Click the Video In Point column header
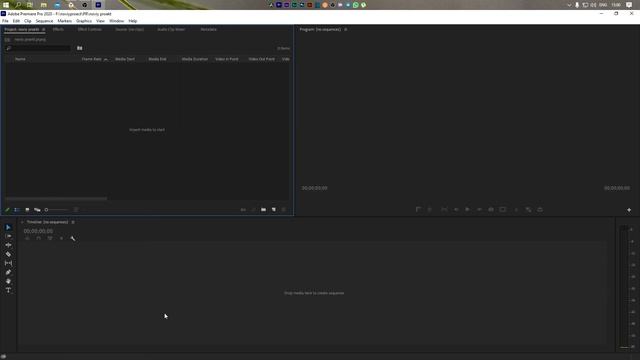The width and height of the screenshot is (640, 360). 227,59
